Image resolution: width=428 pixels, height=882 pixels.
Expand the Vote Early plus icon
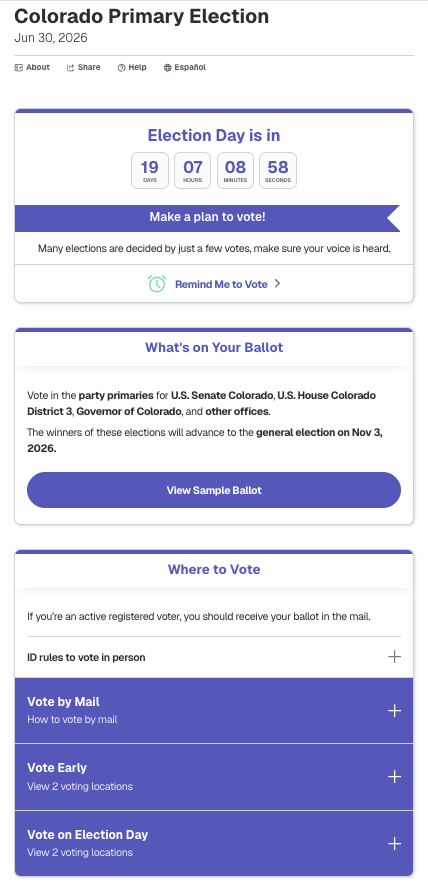click(394, 777)
